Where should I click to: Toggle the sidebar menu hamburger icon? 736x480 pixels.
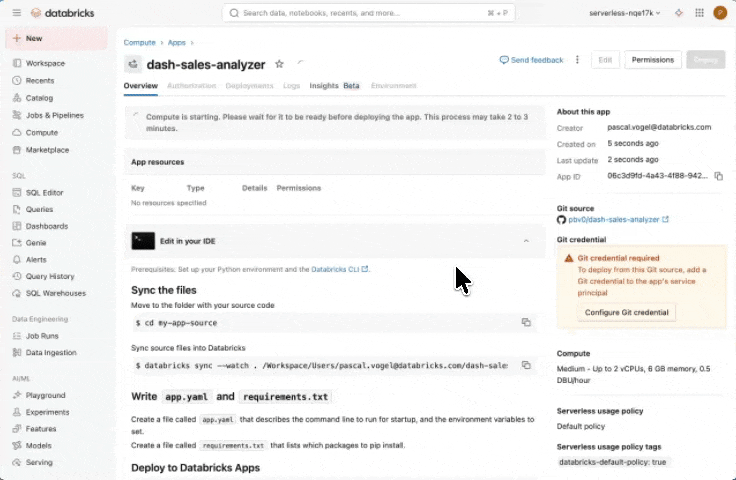tap(16, 13)
